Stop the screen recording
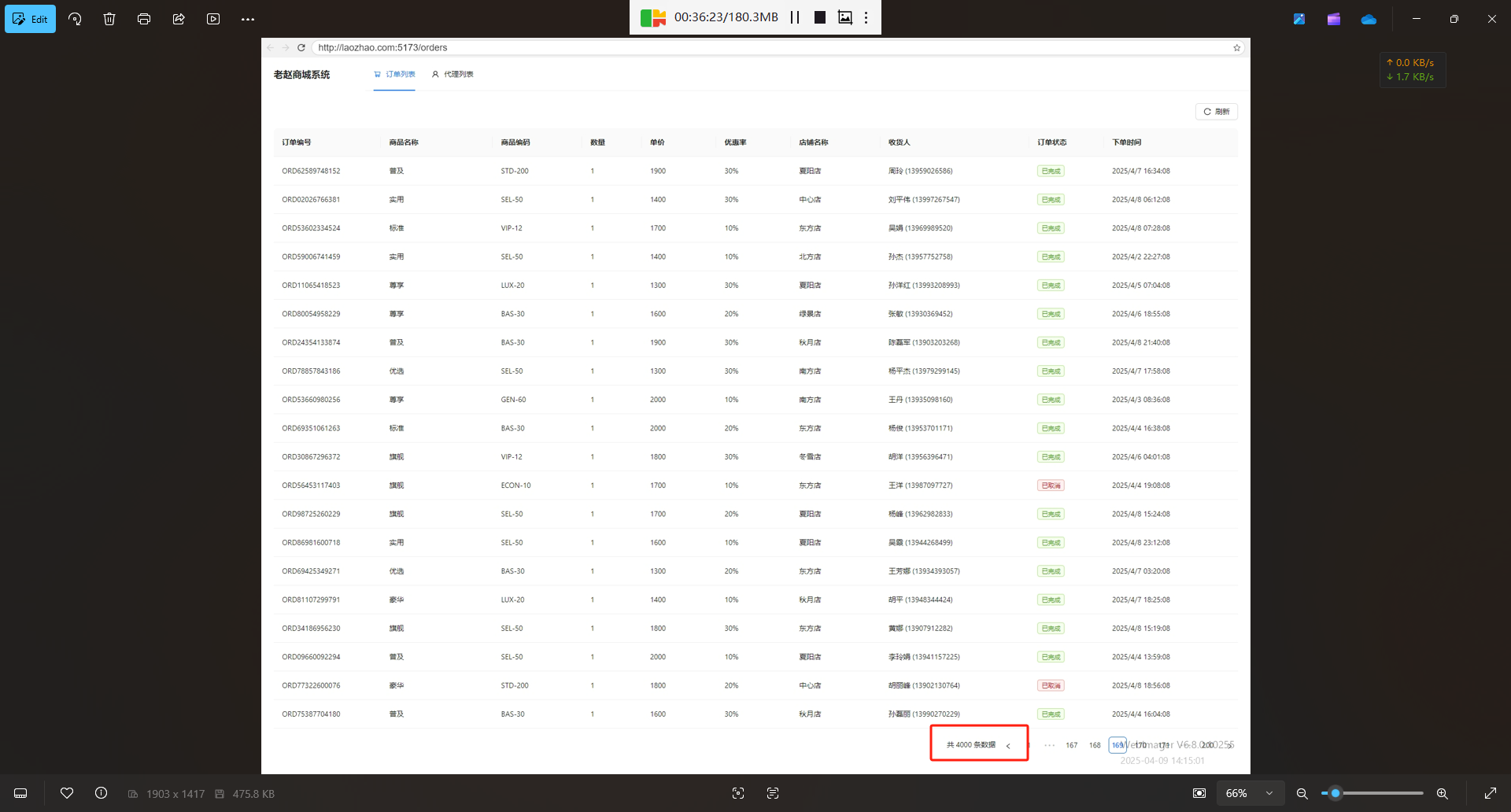Image resolution: width=1511 pixels, height=812 pixels. tap(819, 17)
